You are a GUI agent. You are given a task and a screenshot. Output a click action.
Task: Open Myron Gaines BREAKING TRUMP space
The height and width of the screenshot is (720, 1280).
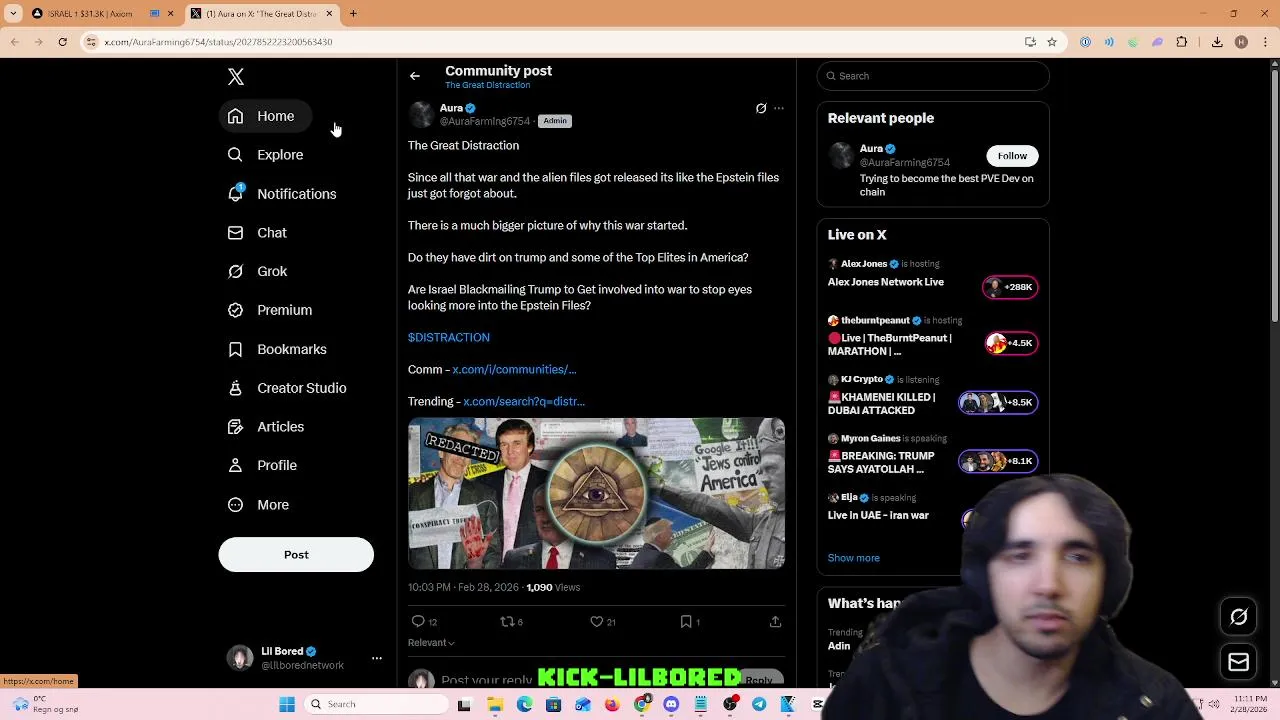coord(933,455)
